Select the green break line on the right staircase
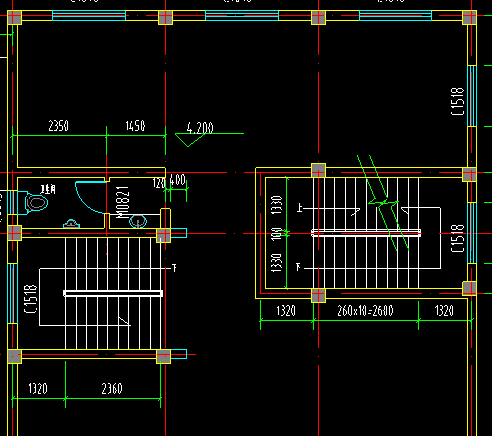The height and width of the screenshot is (436, 492). tap(383, 202)
